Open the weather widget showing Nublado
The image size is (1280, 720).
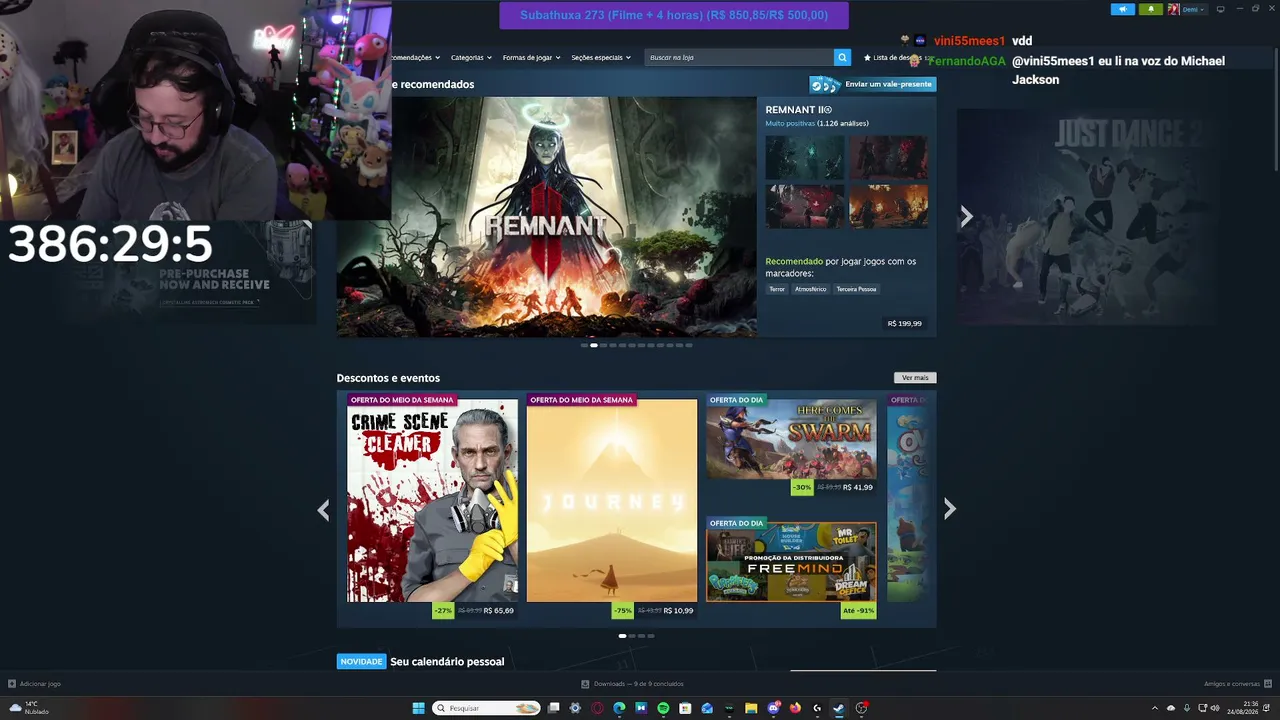30,708
